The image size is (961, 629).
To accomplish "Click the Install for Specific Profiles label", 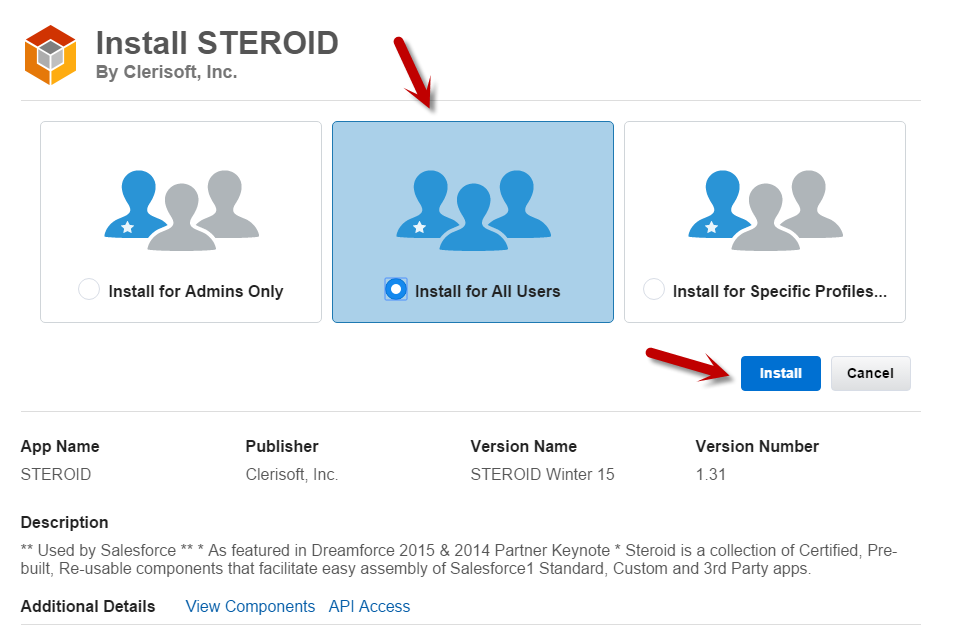I will [780, 291].
